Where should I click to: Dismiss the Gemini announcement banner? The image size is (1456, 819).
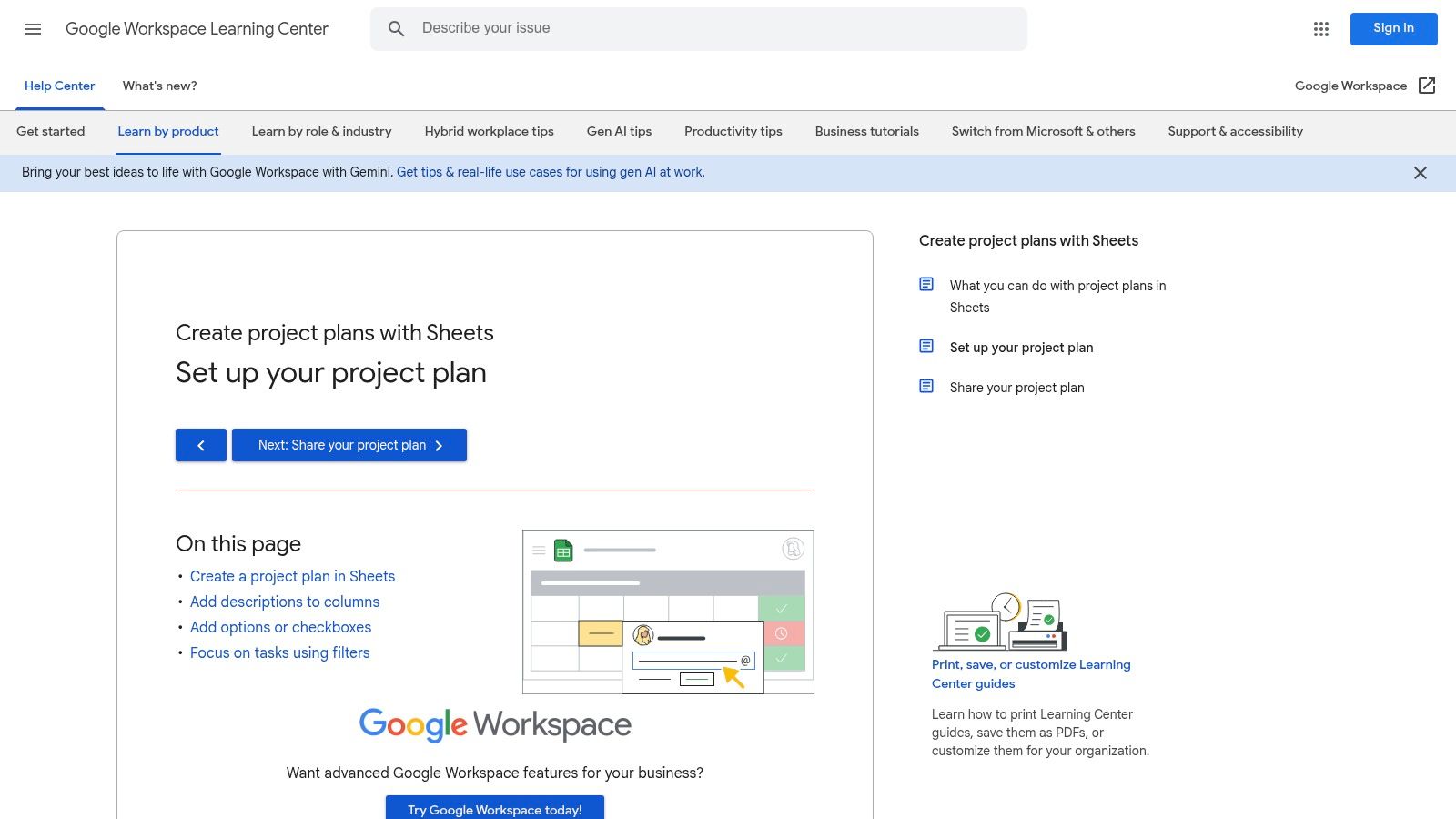coord(1420,173)
